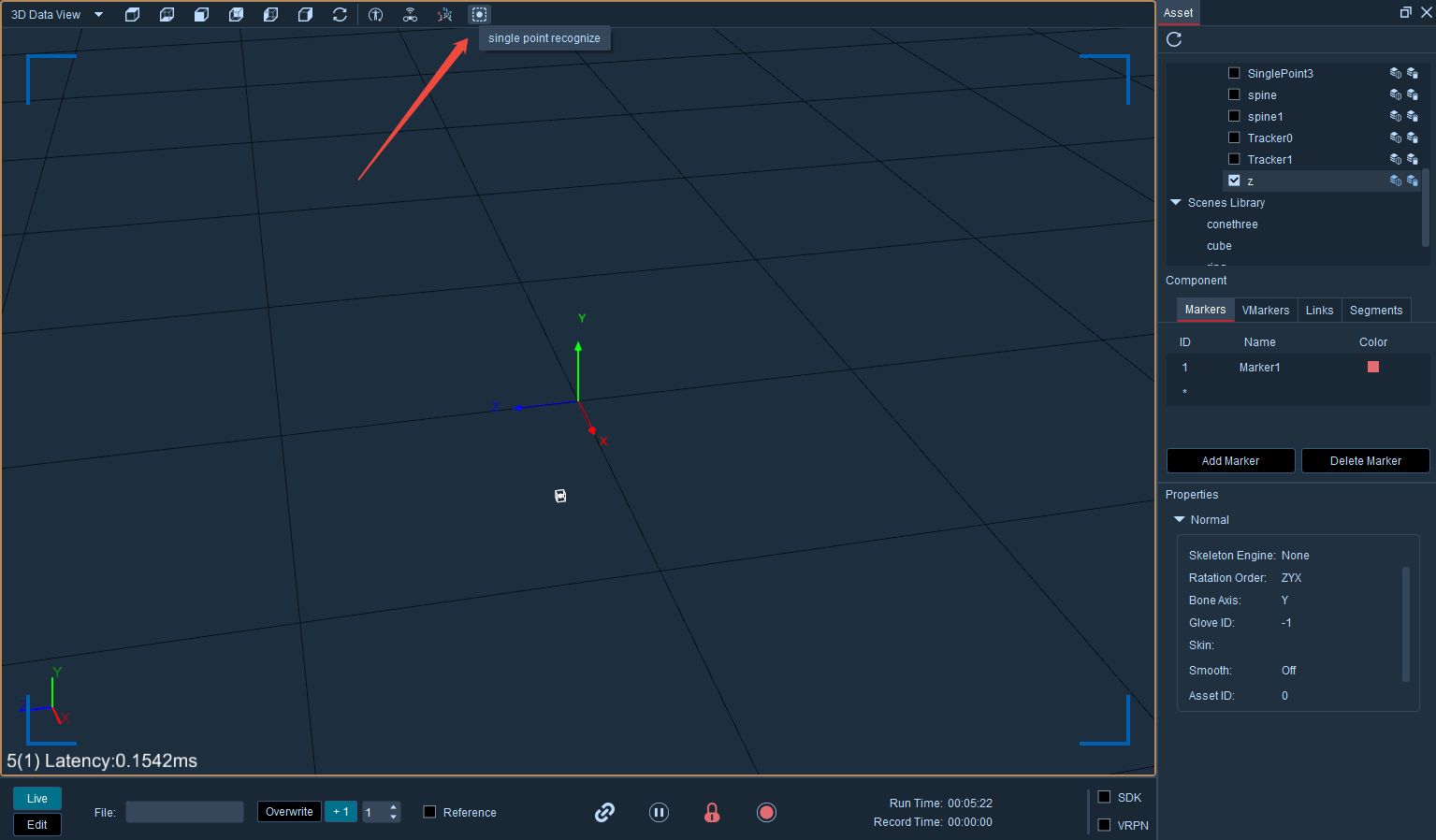1436x840 pixels.
Task: Increase the file number with stepper up arrow
Action: [394, 807]
